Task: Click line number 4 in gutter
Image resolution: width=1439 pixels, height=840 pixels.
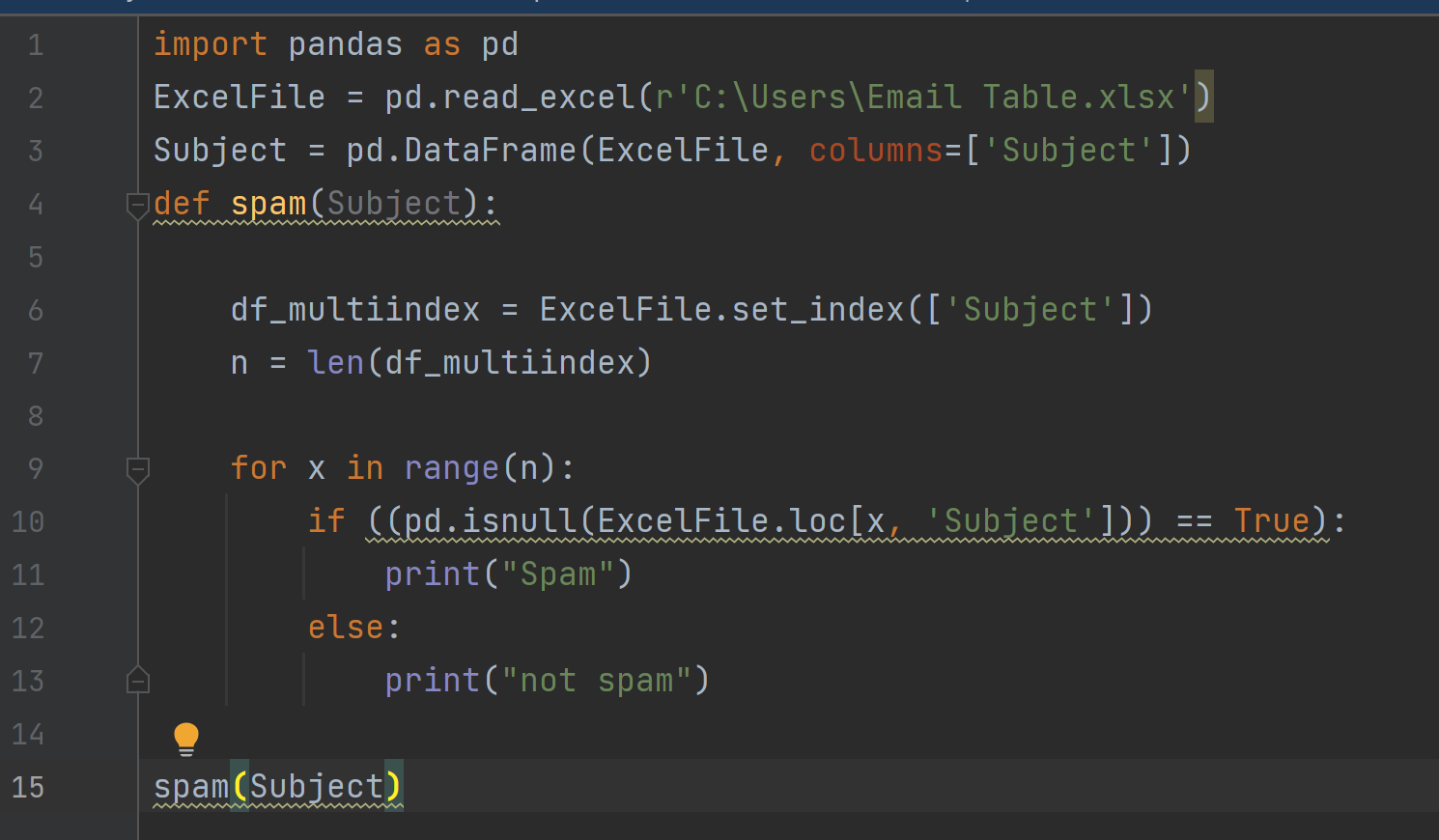Action: coord(36,205)
